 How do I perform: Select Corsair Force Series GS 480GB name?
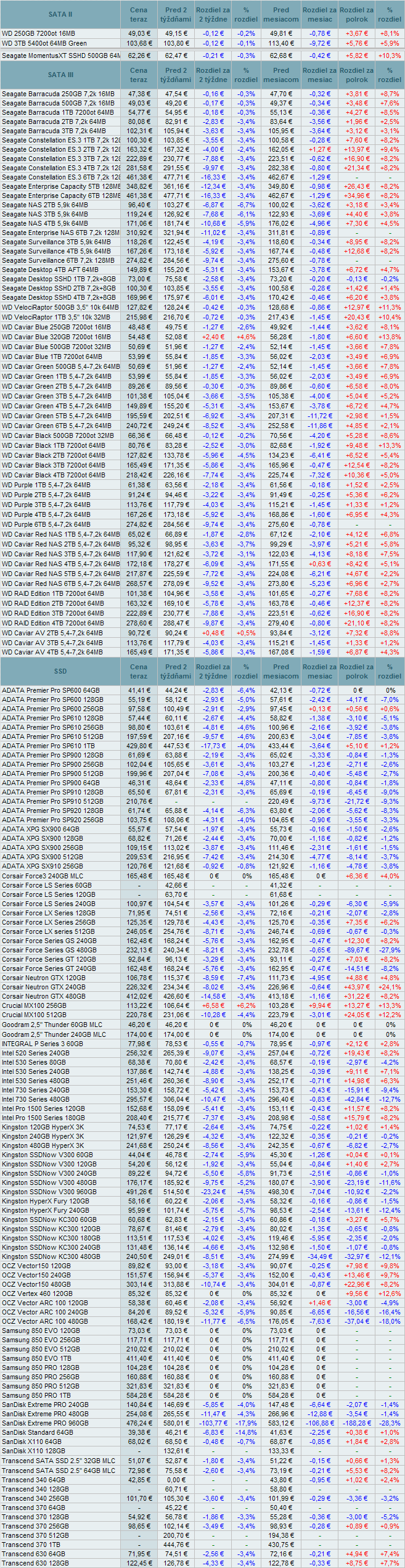click(49, 951)
